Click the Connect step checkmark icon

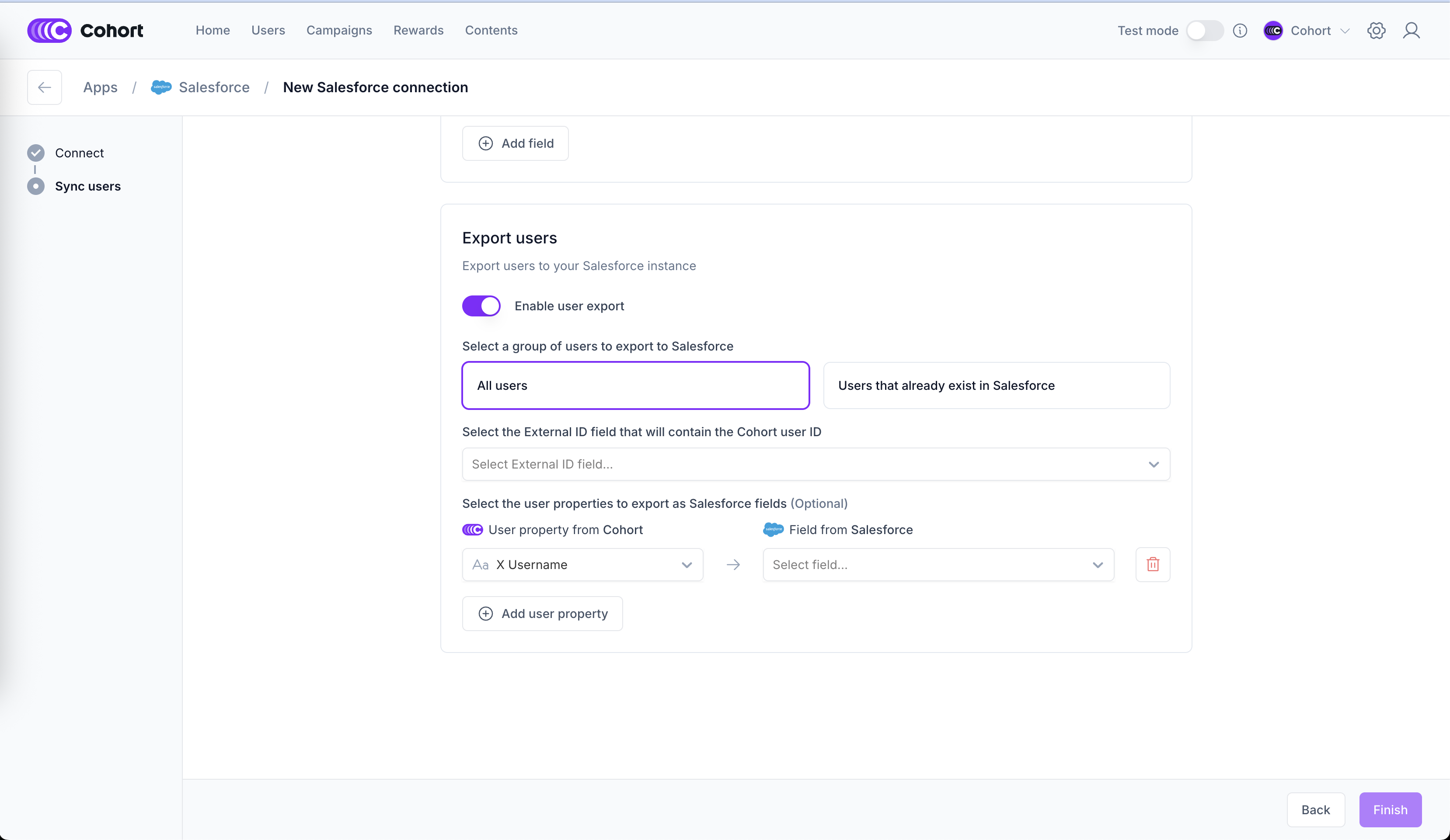pos(36,153)
